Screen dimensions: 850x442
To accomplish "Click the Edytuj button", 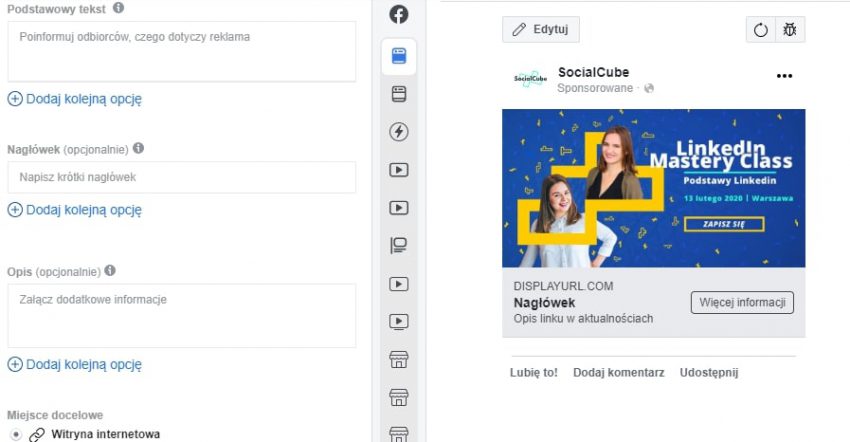I will pyautogui.click(x=540, y=30).
